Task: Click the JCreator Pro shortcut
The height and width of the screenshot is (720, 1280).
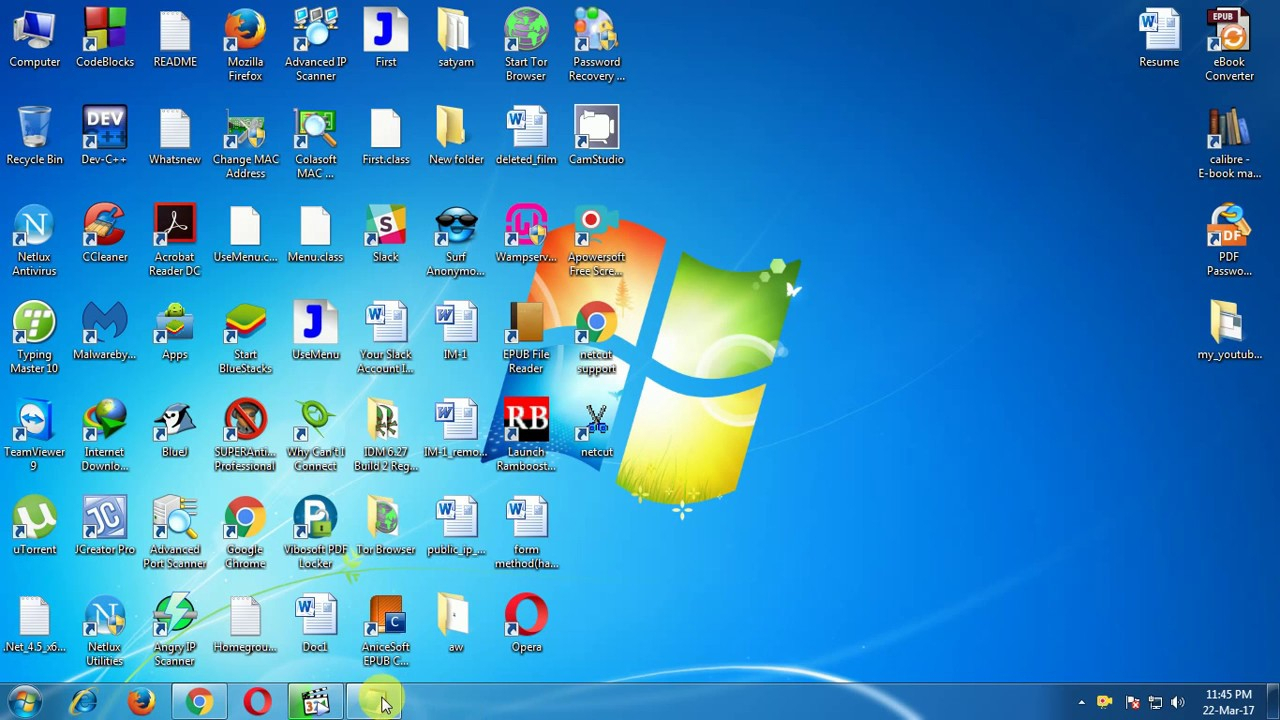Action: [105, 527]
